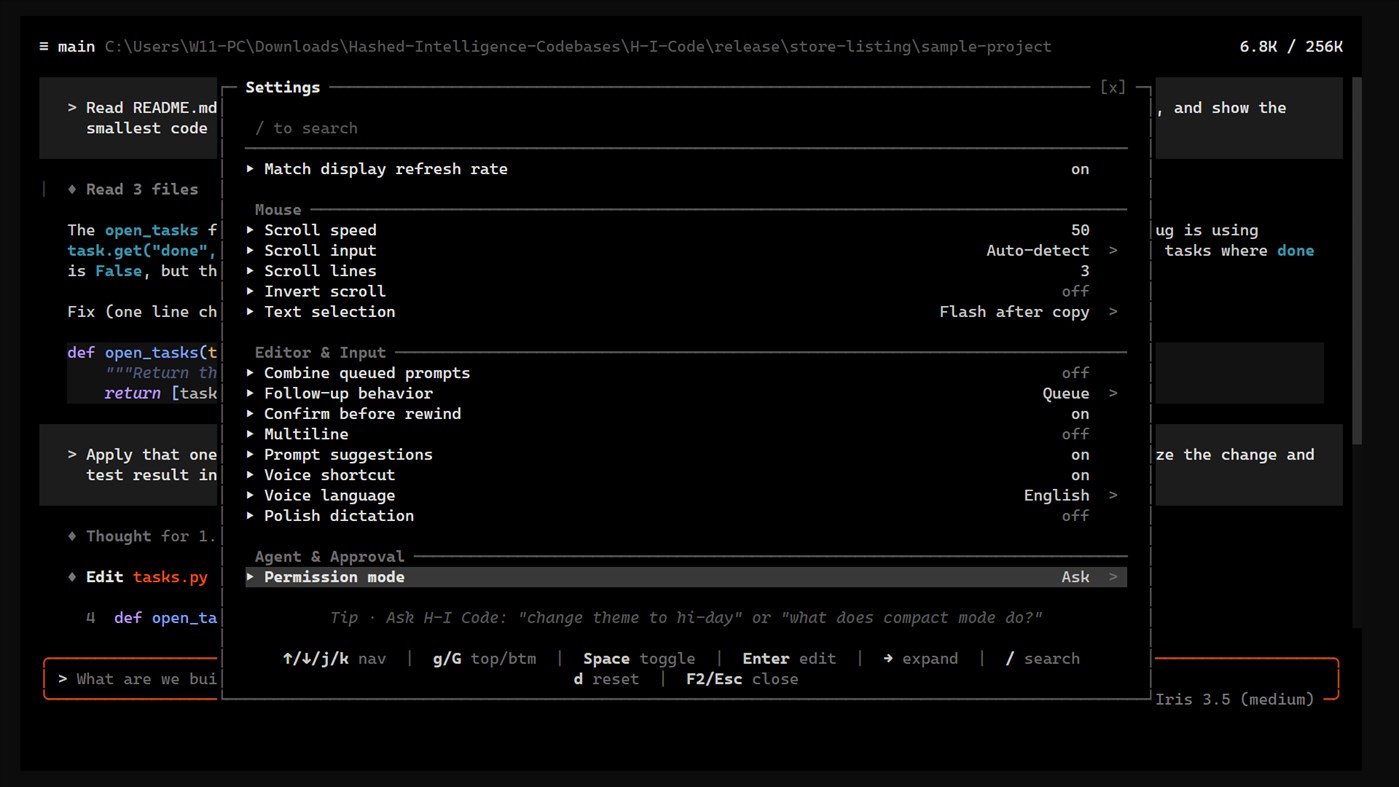Toggle Match display refresh rate off
The height and width of the screenshot is (787, 1399).
point(1080,169)
